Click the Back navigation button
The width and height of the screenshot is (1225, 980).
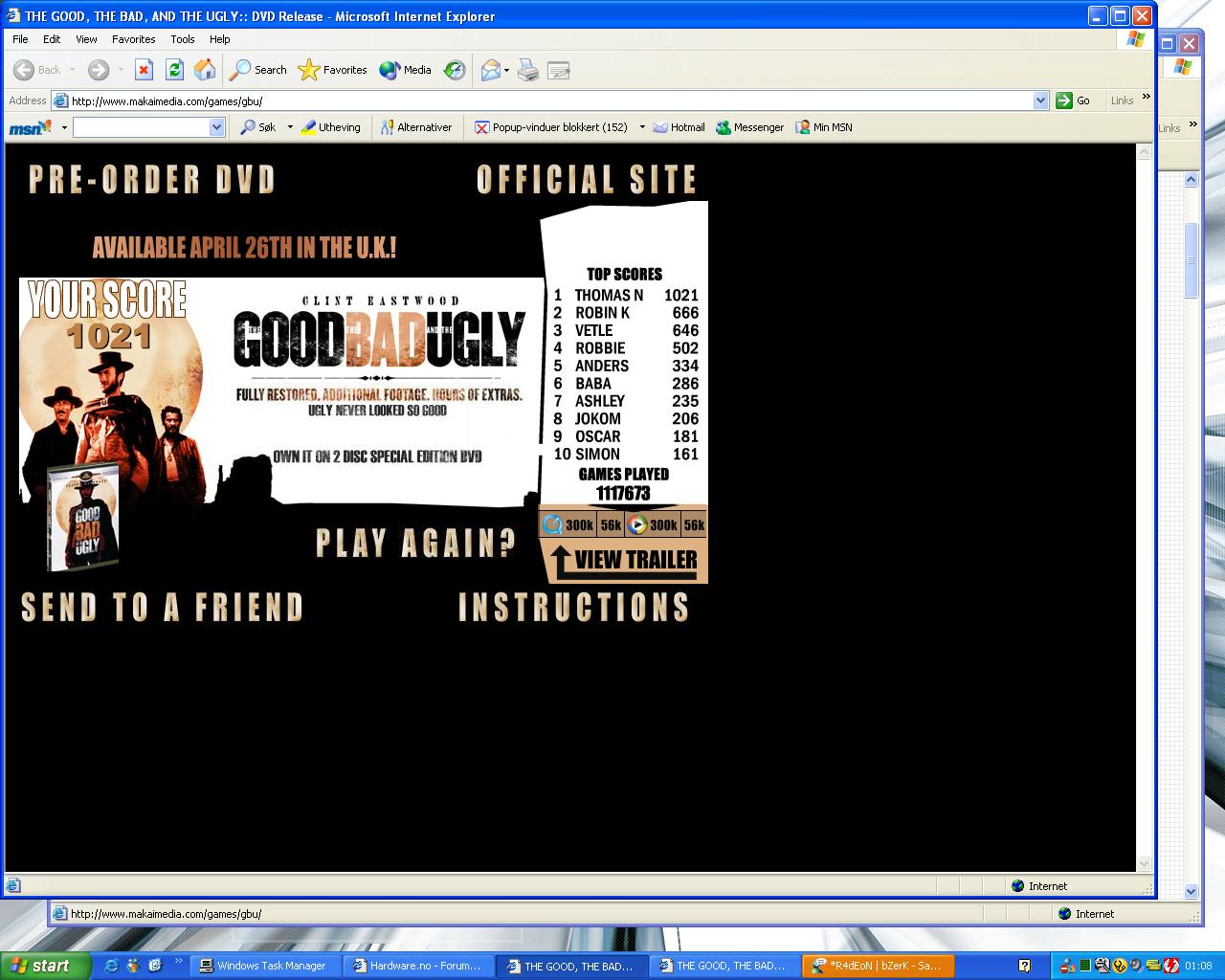tap(36, 70)
